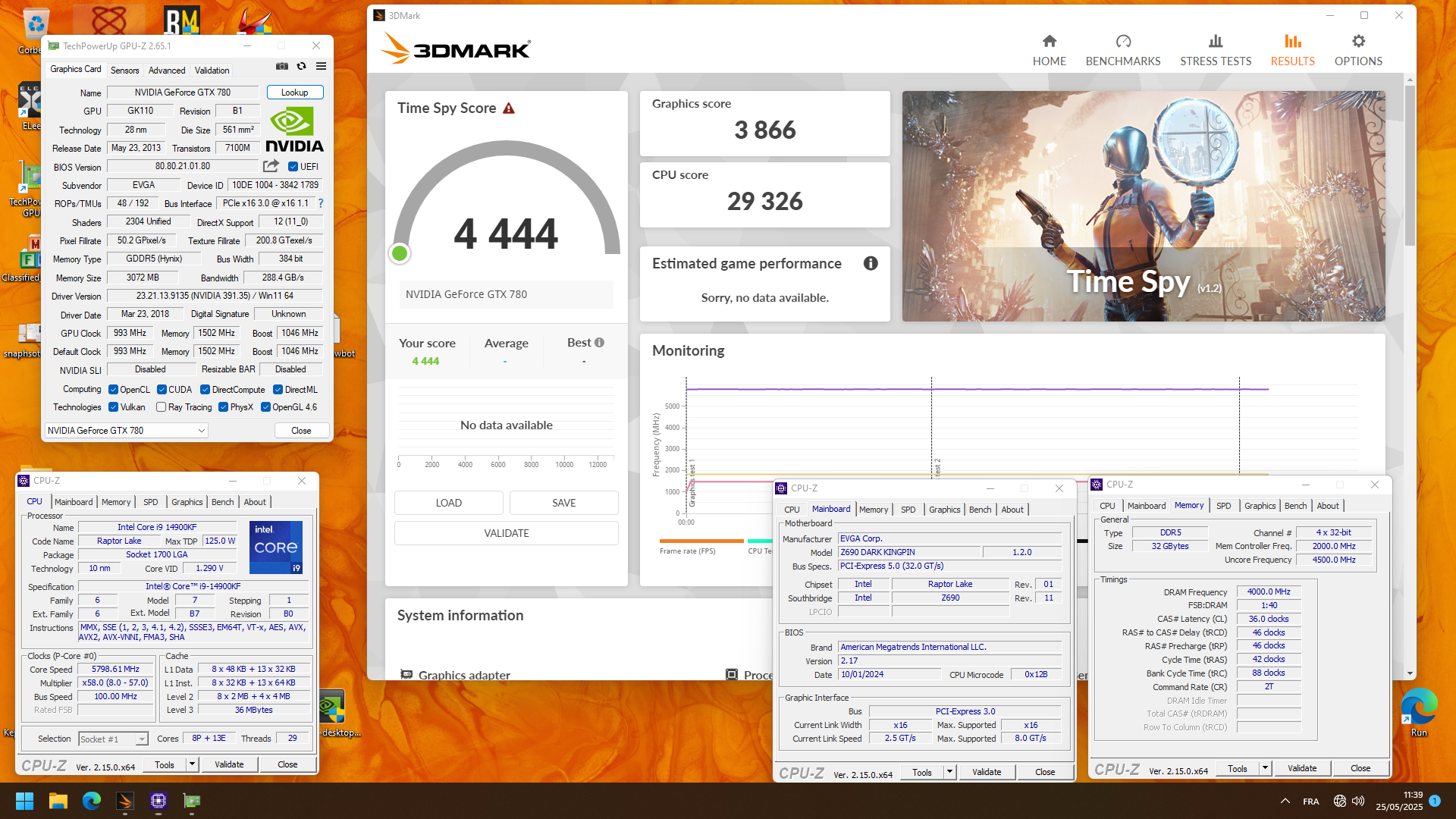The width and height of the screenshot is (1456, 819).
Task: Show hidden system tray icons chevron
Action: click(x=1285, y=801)
